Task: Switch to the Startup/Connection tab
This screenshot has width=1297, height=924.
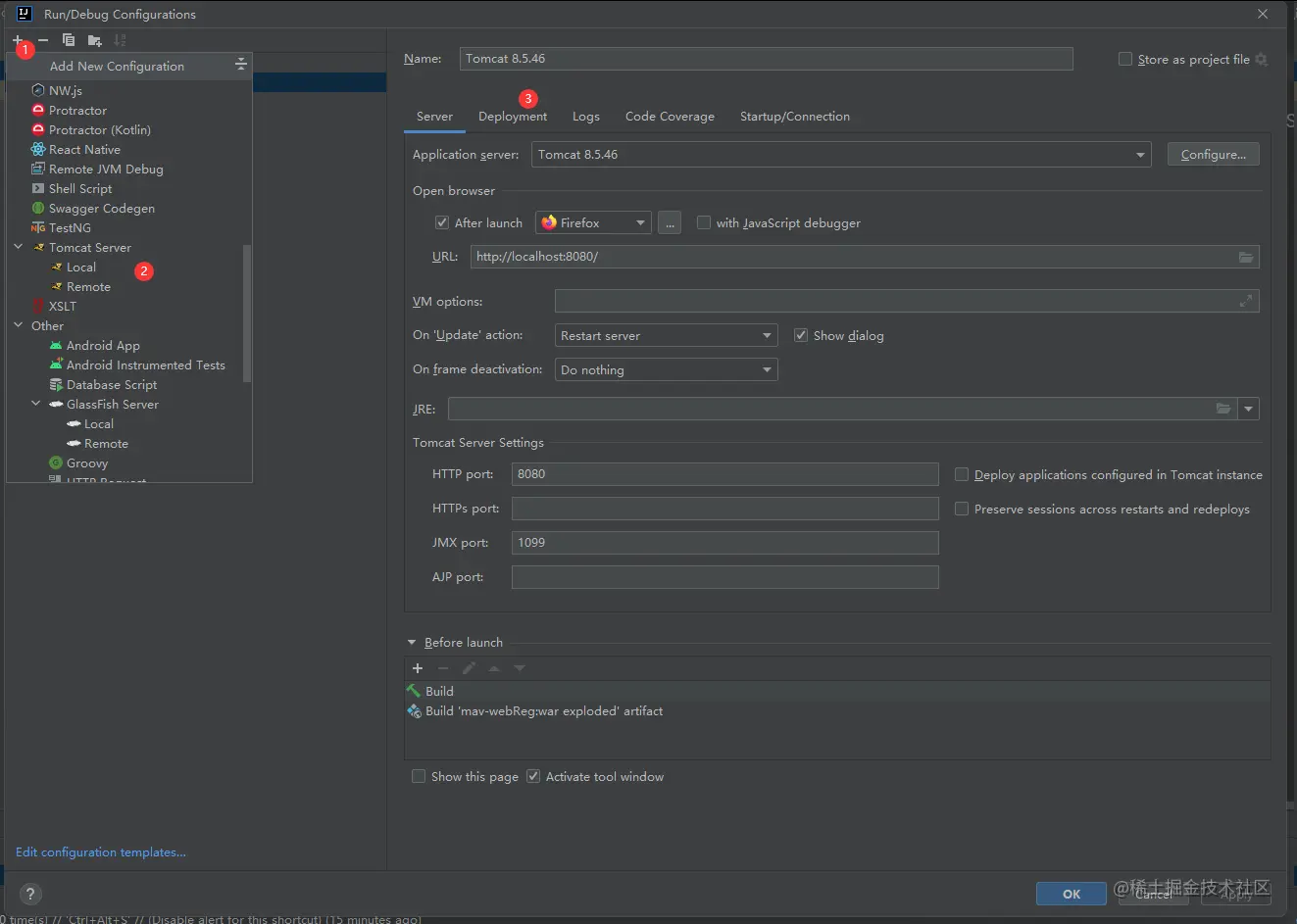Action: point(795,116)
